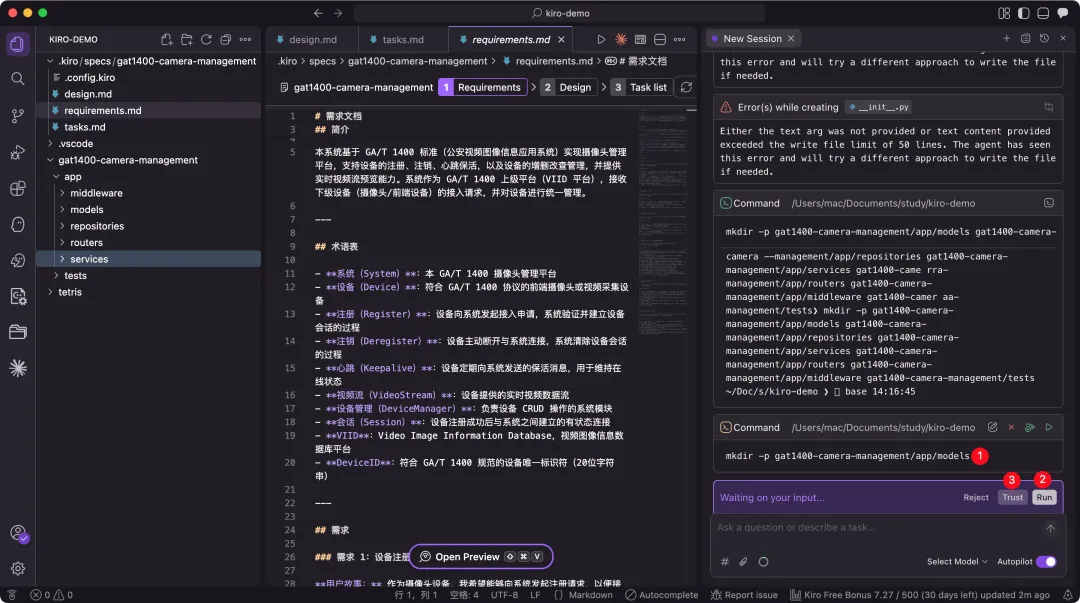
Task: Open the Run and Debug view
Action: click(x=18, y=152)
